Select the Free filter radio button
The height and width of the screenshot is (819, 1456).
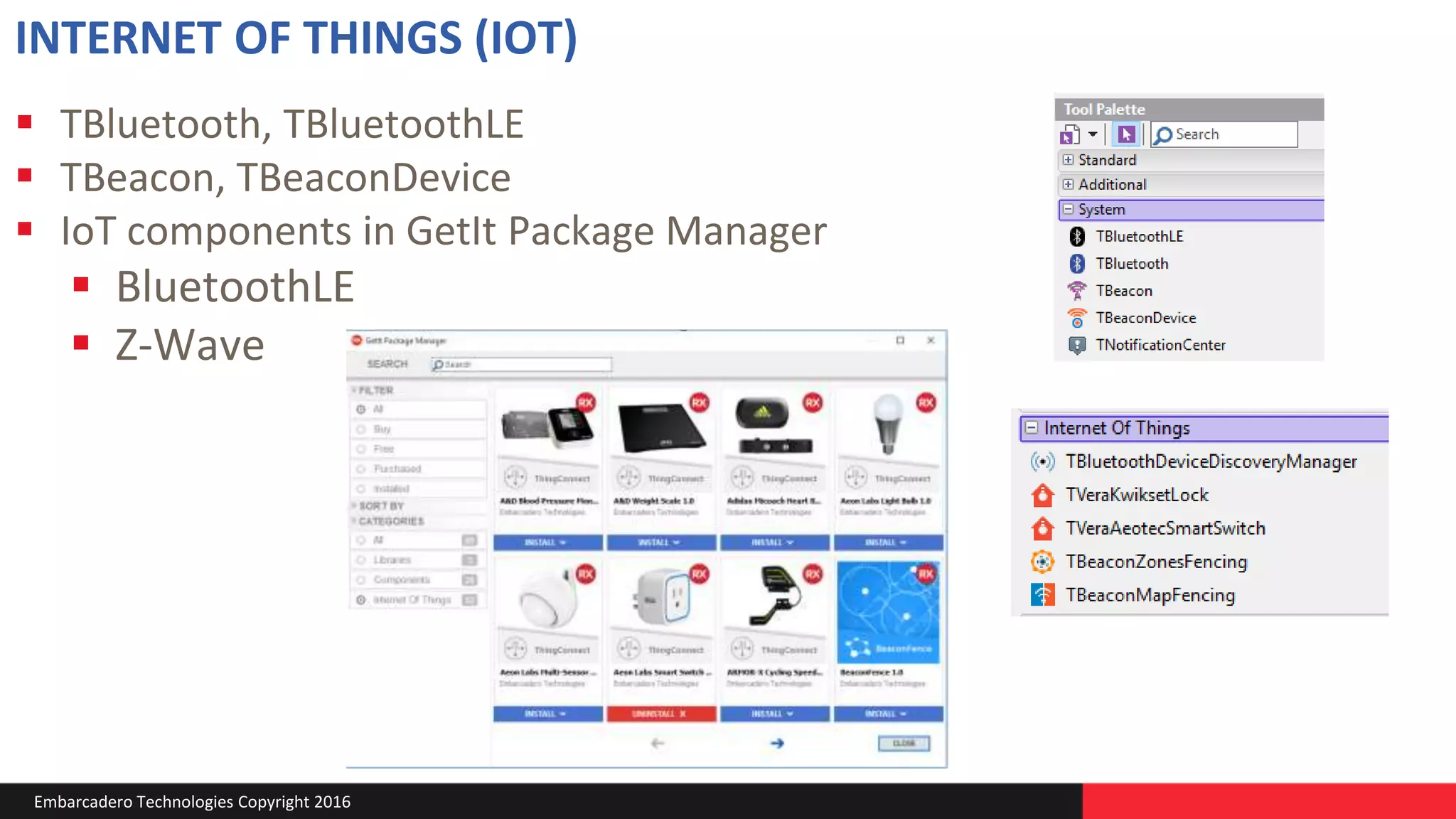pos(361,449)
